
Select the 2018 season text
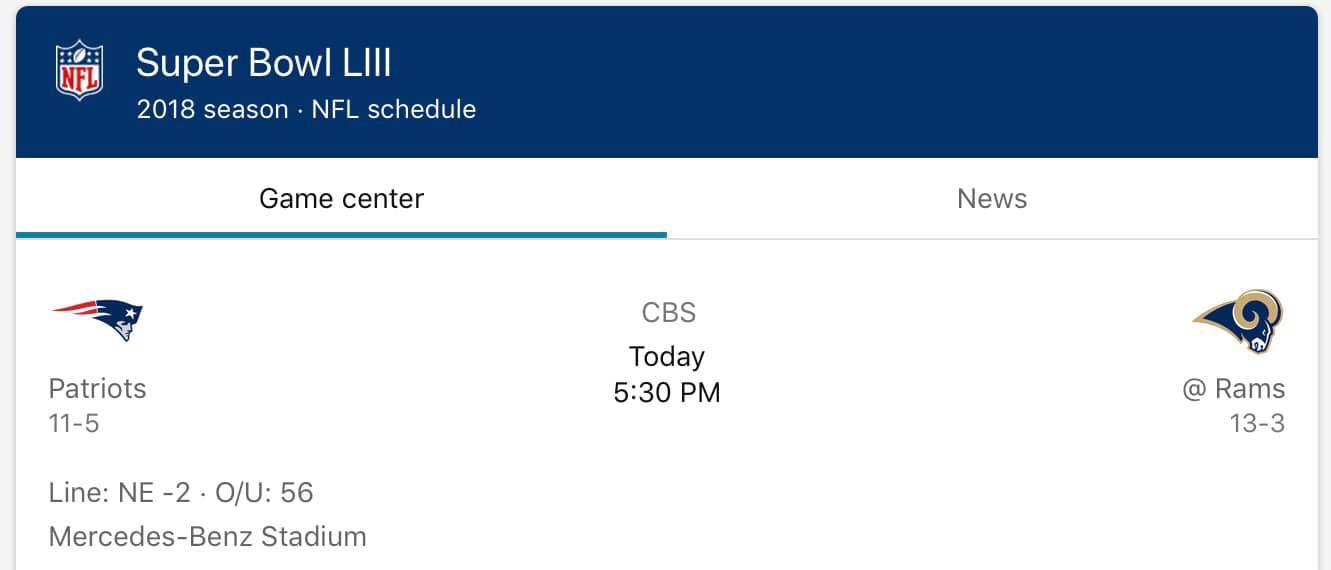click(212, 109)
